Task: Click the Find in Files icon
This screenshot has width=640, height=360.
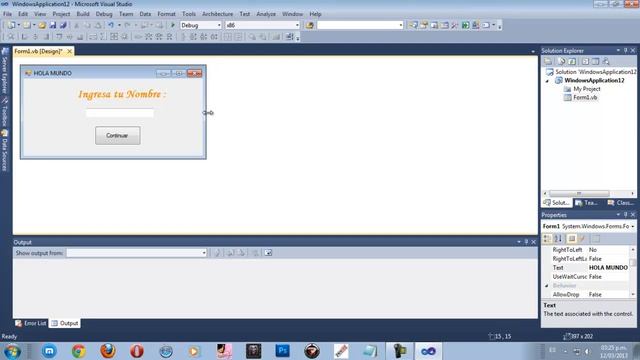Action: tap(310, 25)
